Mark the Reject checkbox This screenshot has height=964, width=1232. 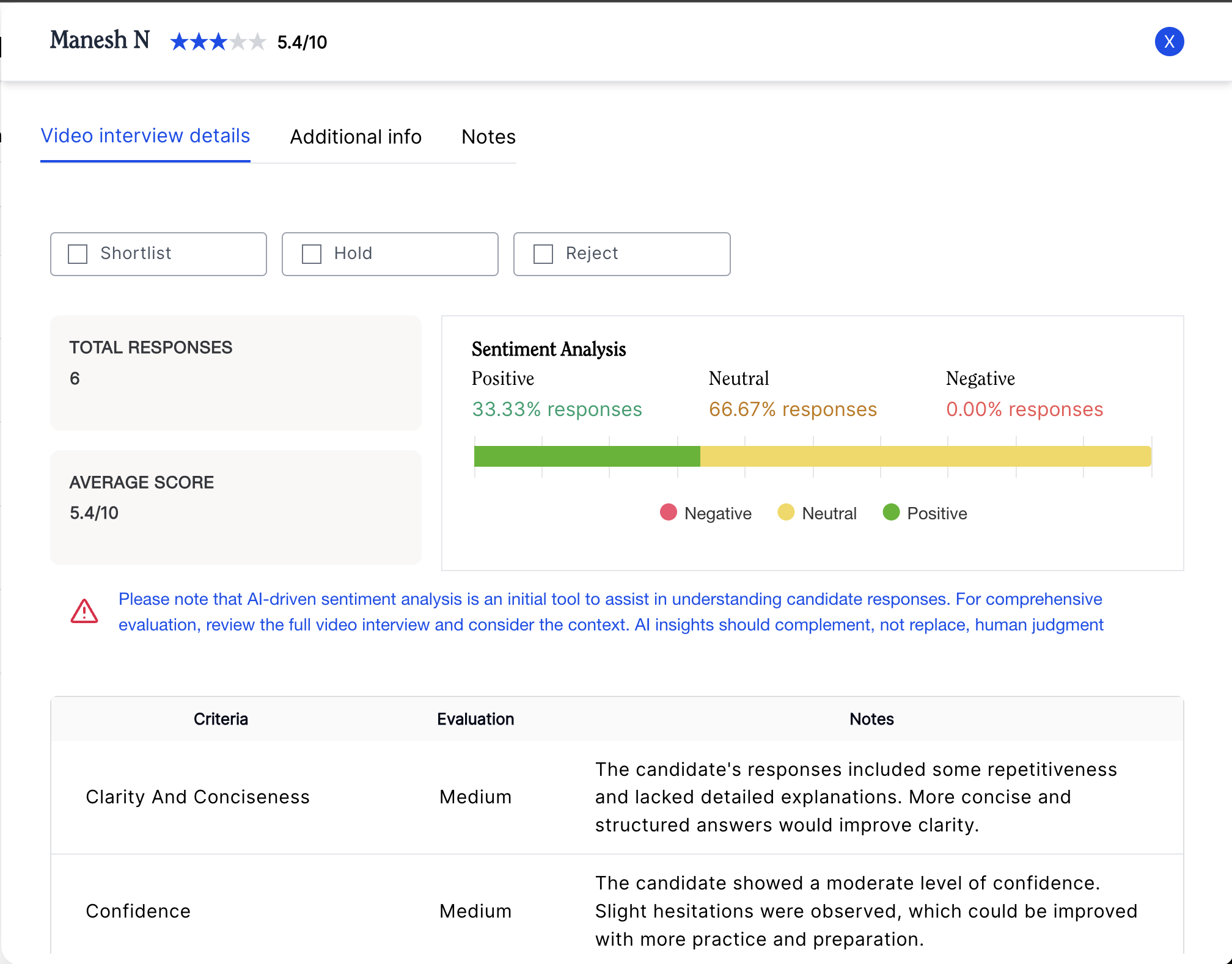543,254
